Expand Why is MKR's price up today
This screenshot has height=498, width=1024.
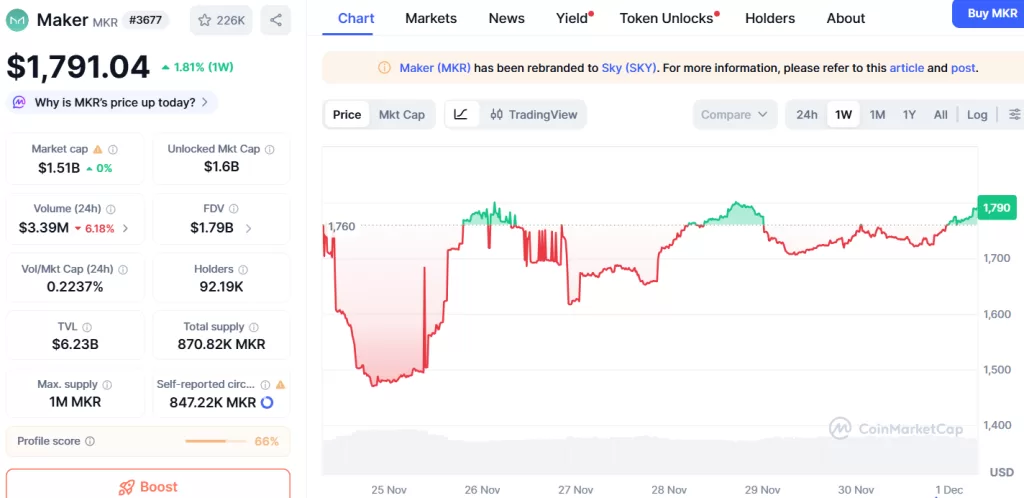(x=113, y=102)
